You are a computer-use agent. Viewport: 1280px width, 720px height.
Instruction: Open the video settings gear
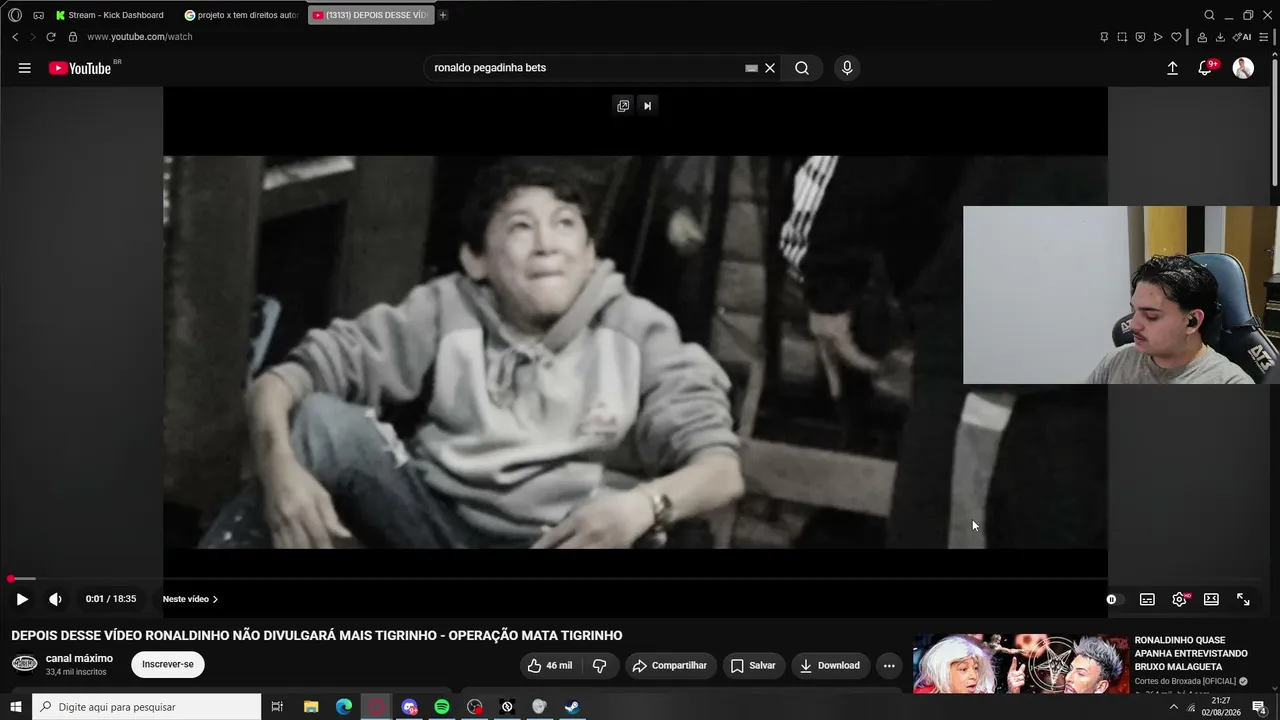point(1179,599)
